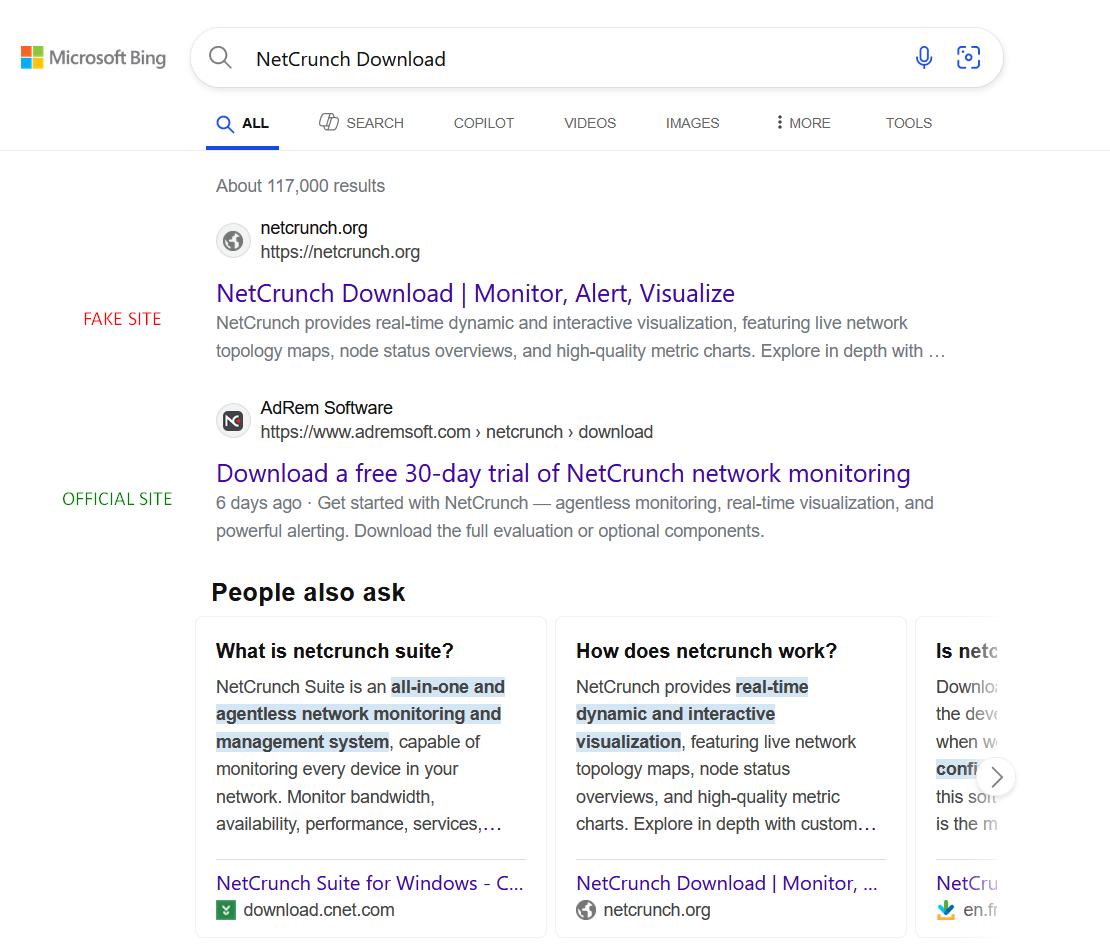Click the AdRem Software favicon
Screen dimensions: 1110x948
point(233,421)
